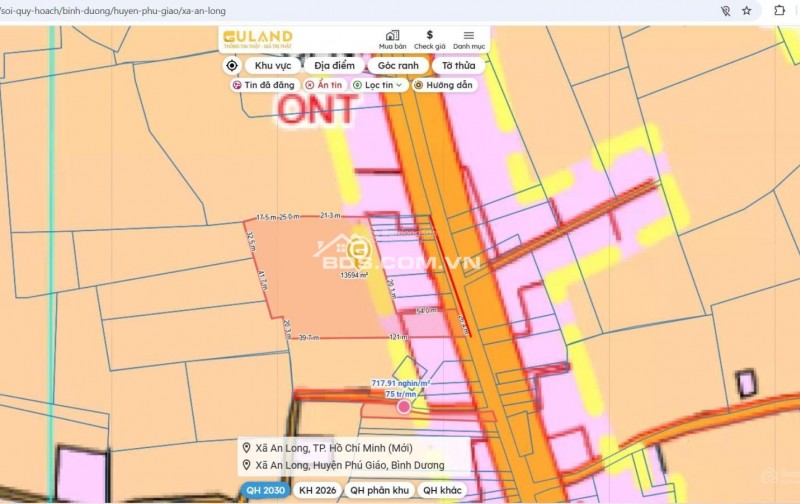The height and width of the screenshot is (504, 800).
Task: Toggle the Góc ranh boundary corners option
Action: [x=397, y=65]
